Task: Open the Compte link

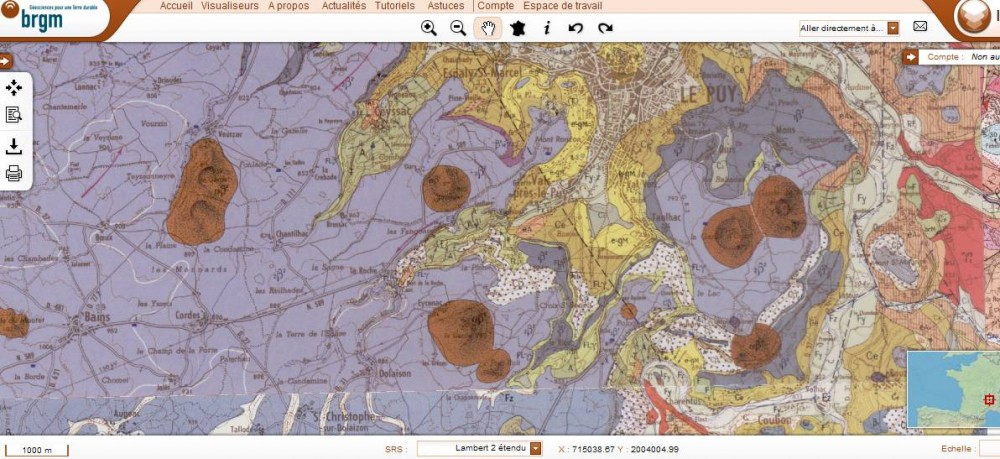Action: (496, 6)
